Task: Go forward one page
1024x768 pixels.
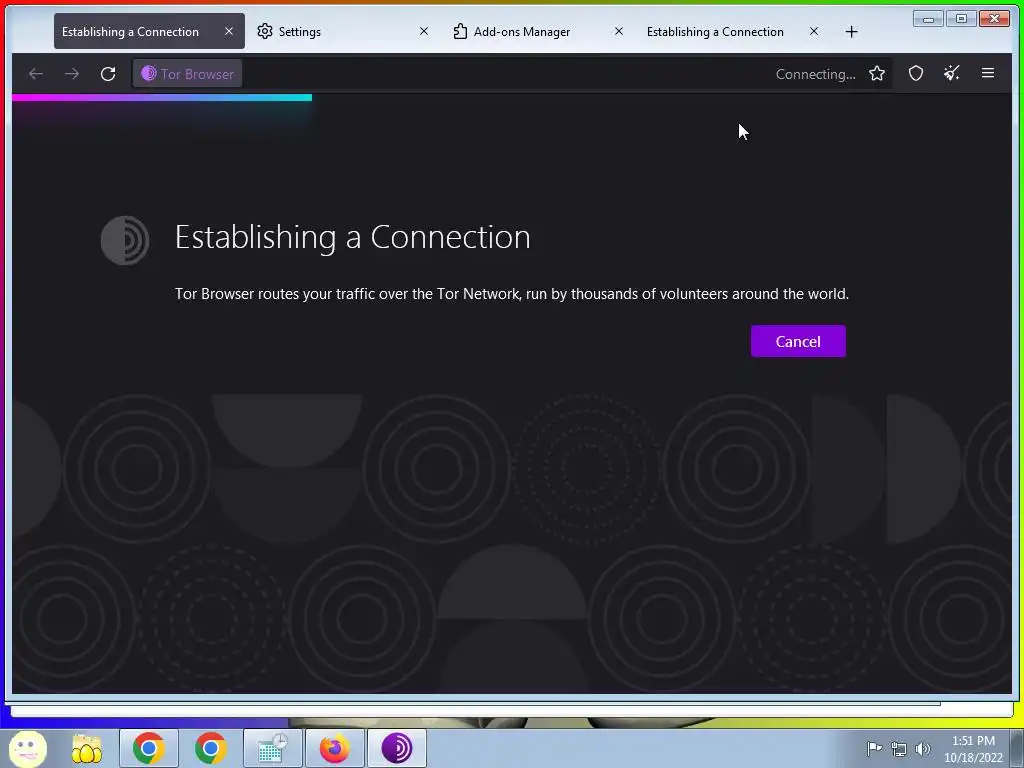Action: 72,74
